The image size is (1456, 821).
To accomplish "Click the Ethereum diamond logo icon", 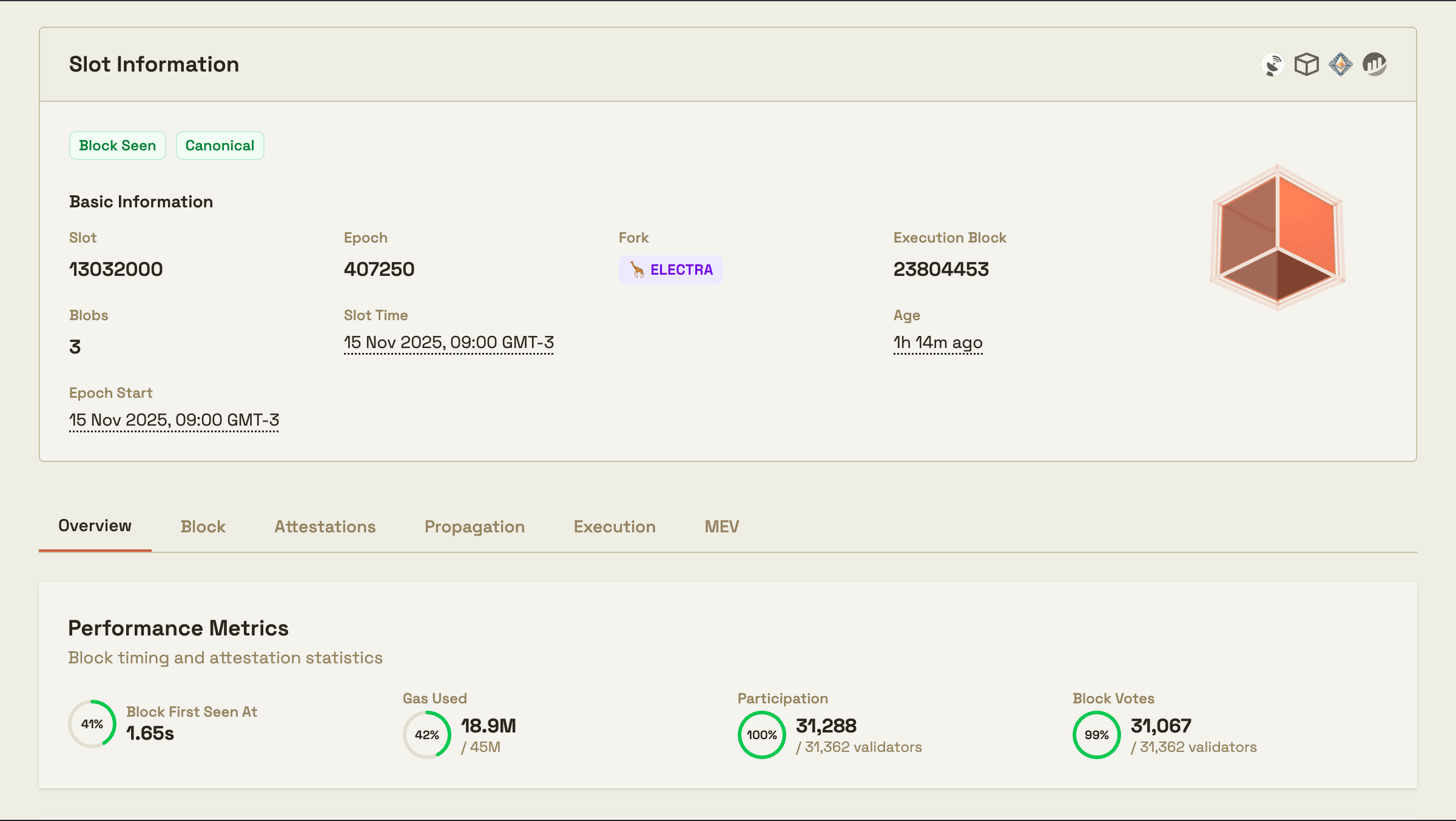I will pyautogui.click(x=1340, y=64).
